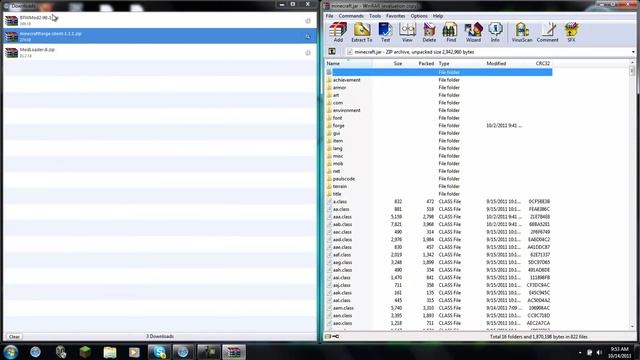
Task: Click the key icon in WinRAR status bar
Action: [336, 336]
